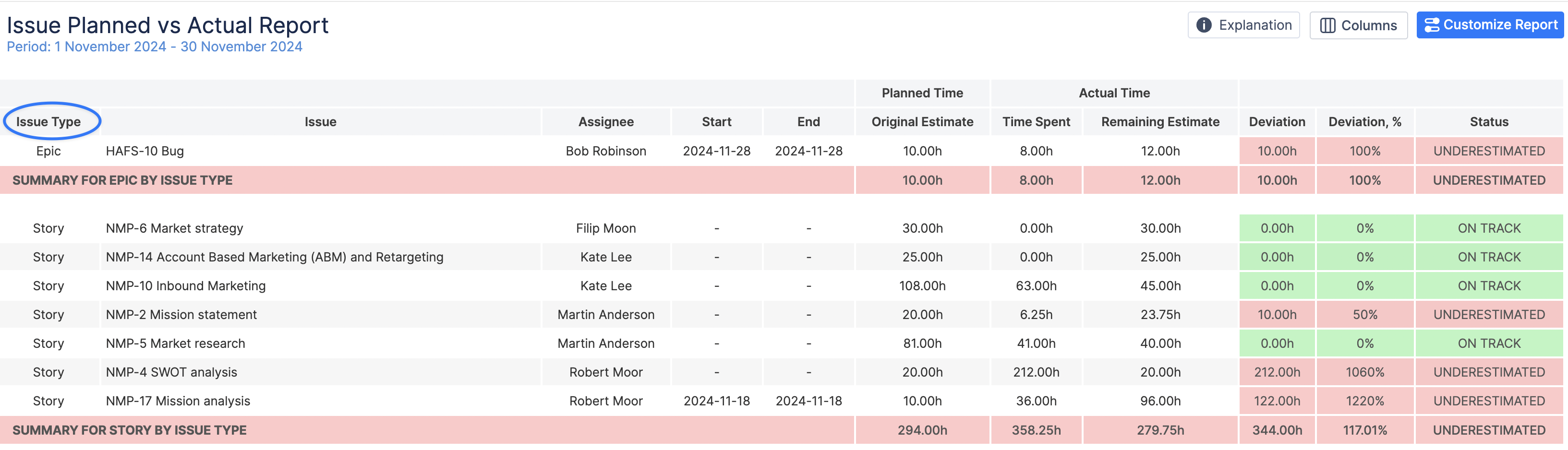Open the NMP-4 SWOT analysis issue
The image size is (1568, 450).
[x=171, y=372]
